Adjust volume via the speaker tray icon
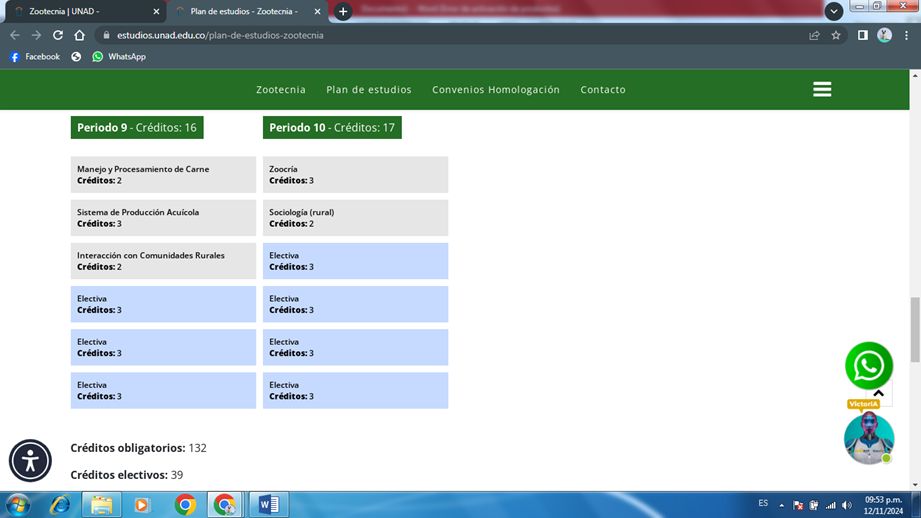Image resolution: width=921 pixels, height=518 pixels. point(847,505)
